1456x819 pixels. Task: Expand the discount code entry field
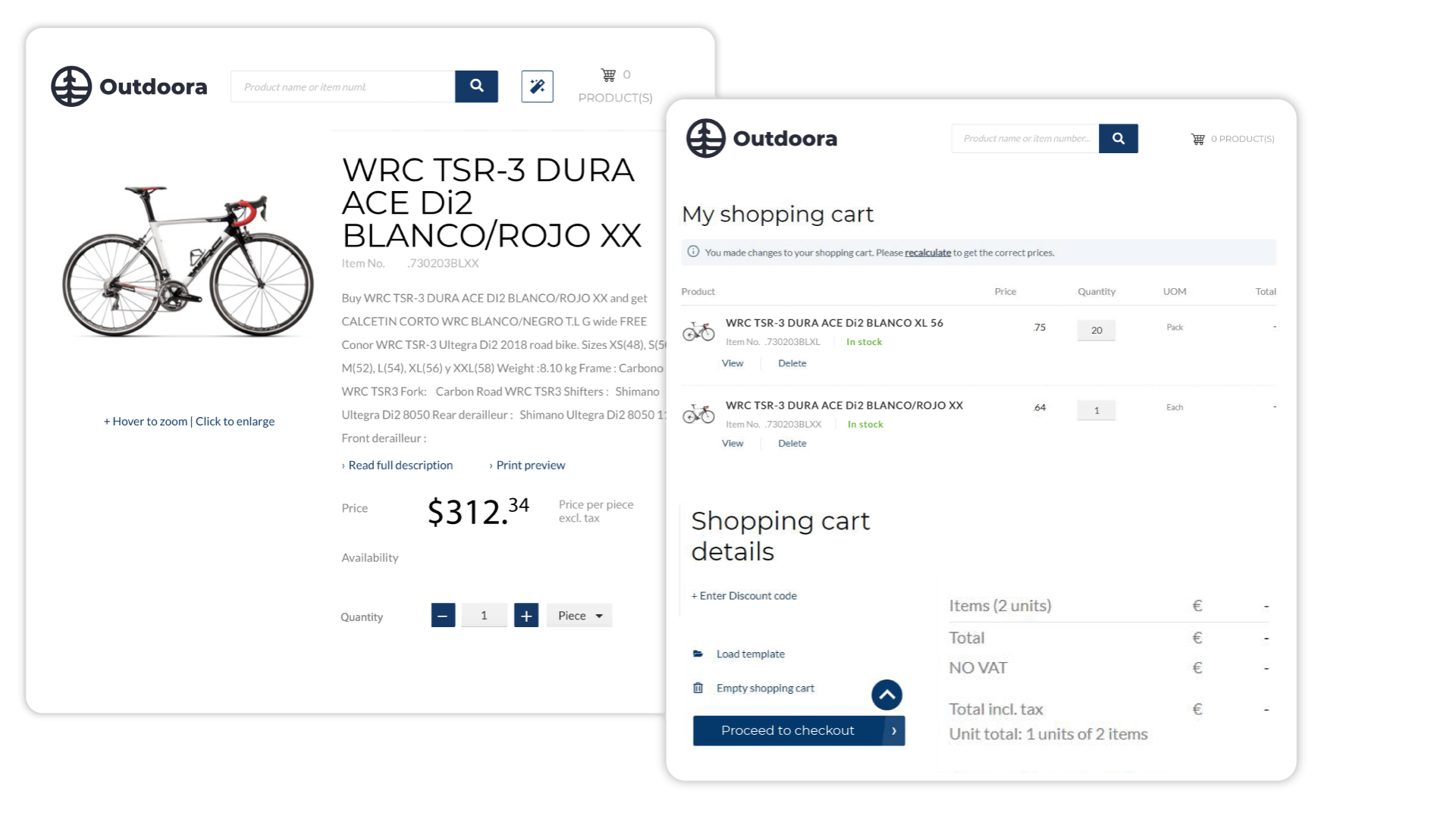point(744,595)
